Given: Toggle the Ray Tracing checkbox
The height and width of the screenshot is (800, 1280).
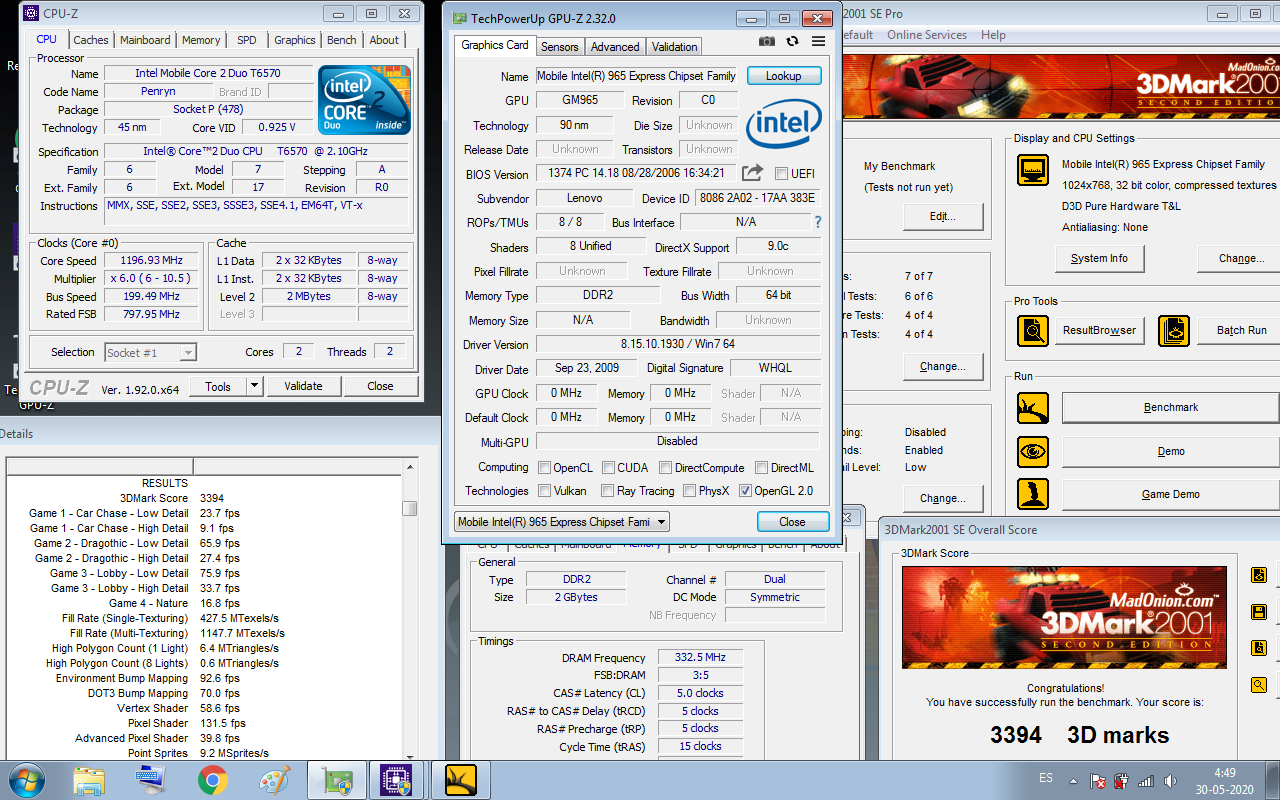Looking at the screenshot, I should click(x=608, y=491).
